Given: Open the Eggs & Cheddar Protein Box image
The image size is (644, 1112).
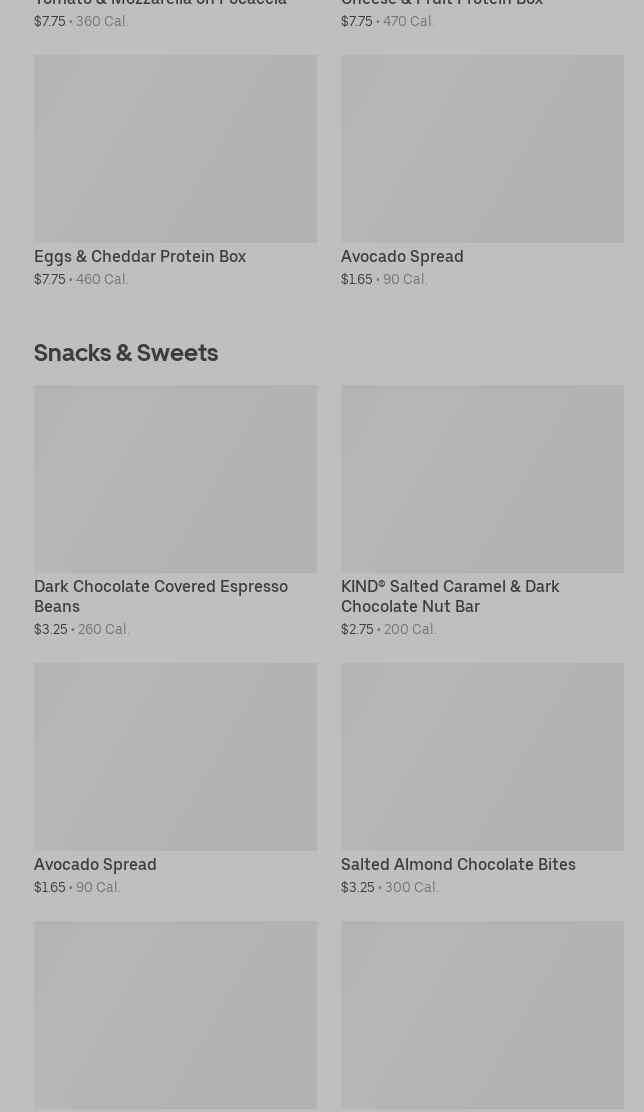Looking at the screenshot, I should click(x=175, y=148).
